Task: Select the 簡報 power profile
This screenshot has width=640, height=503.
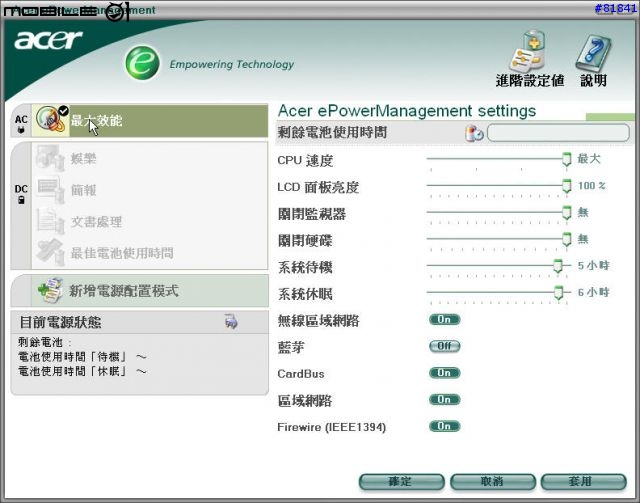Action: click(x=150, y=190)
